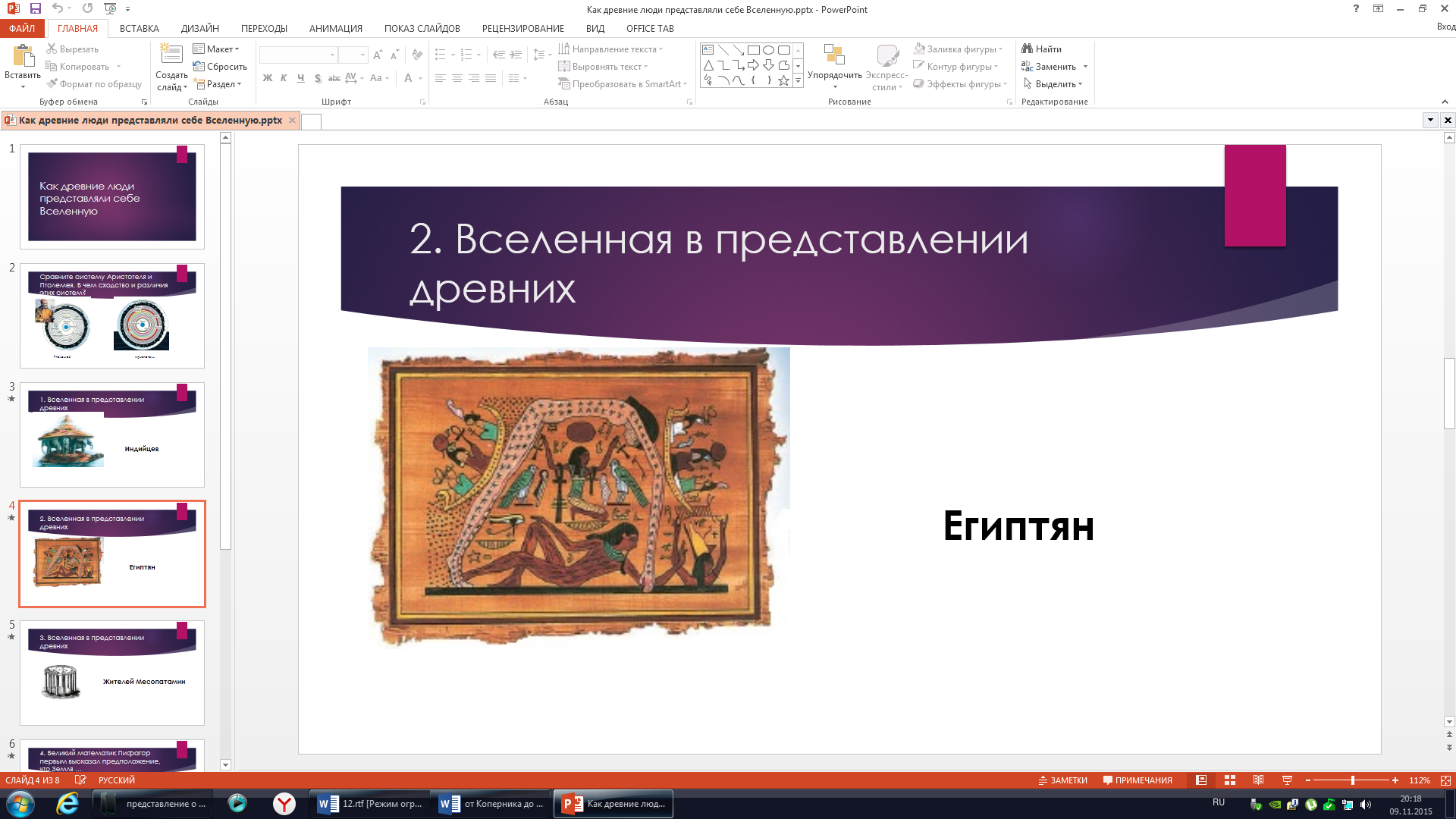Click the Paste (Вставить) clipboard icon
This screenshot has height=819, width=1456.
(x=23, y=57)
